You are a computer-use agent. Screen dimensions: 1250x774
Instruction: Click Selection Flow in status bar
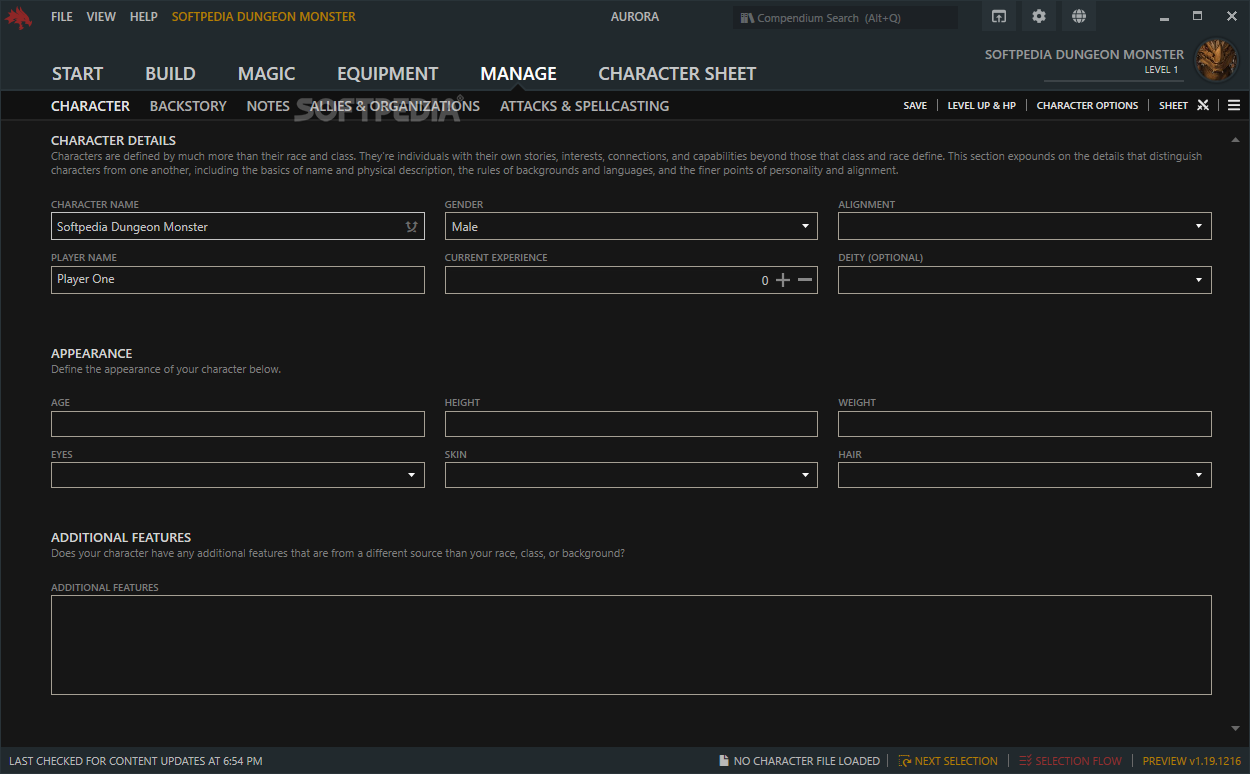click(1078, 761)
